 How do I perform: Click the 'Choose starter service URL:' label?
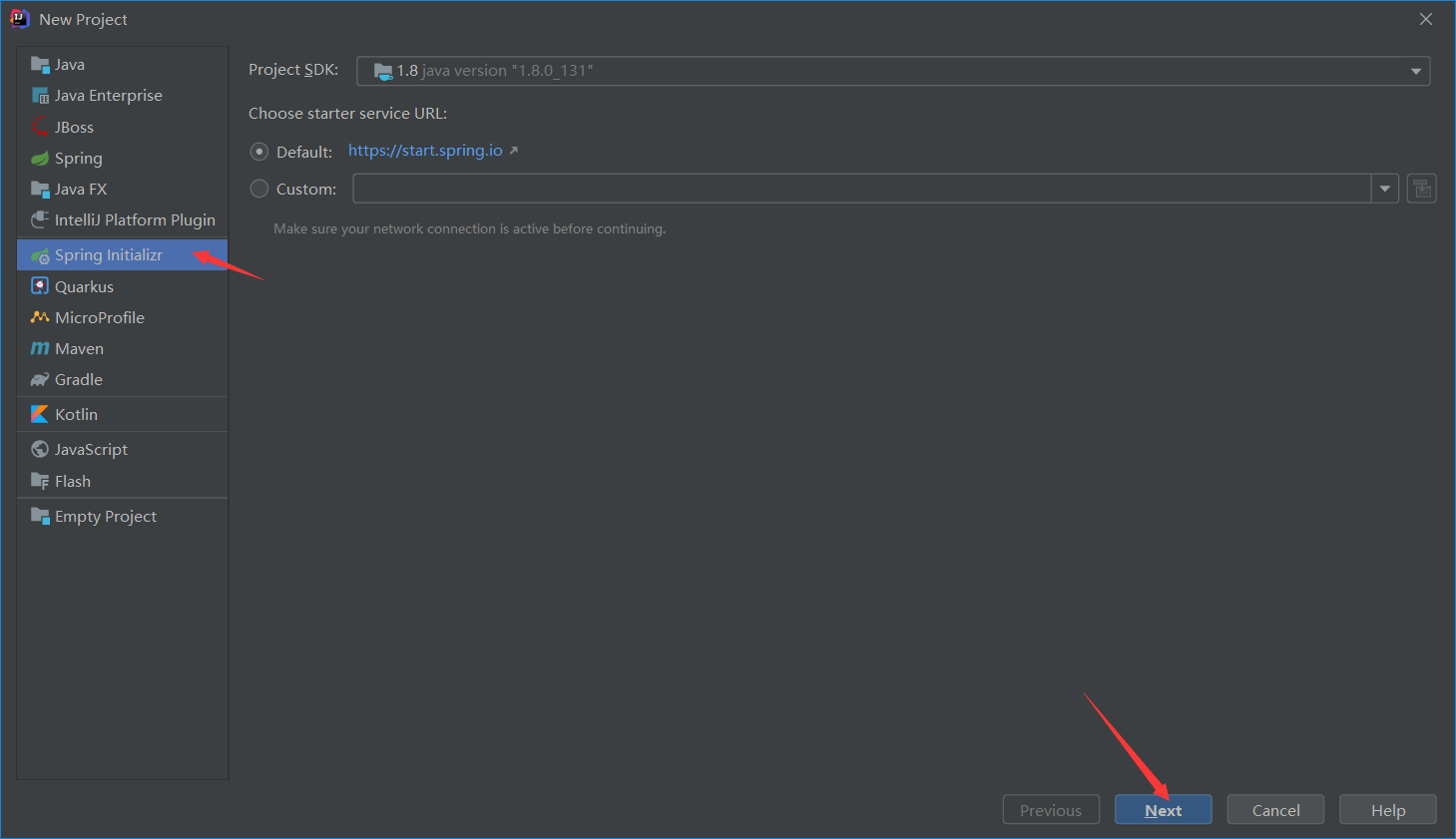pos(347,114)
